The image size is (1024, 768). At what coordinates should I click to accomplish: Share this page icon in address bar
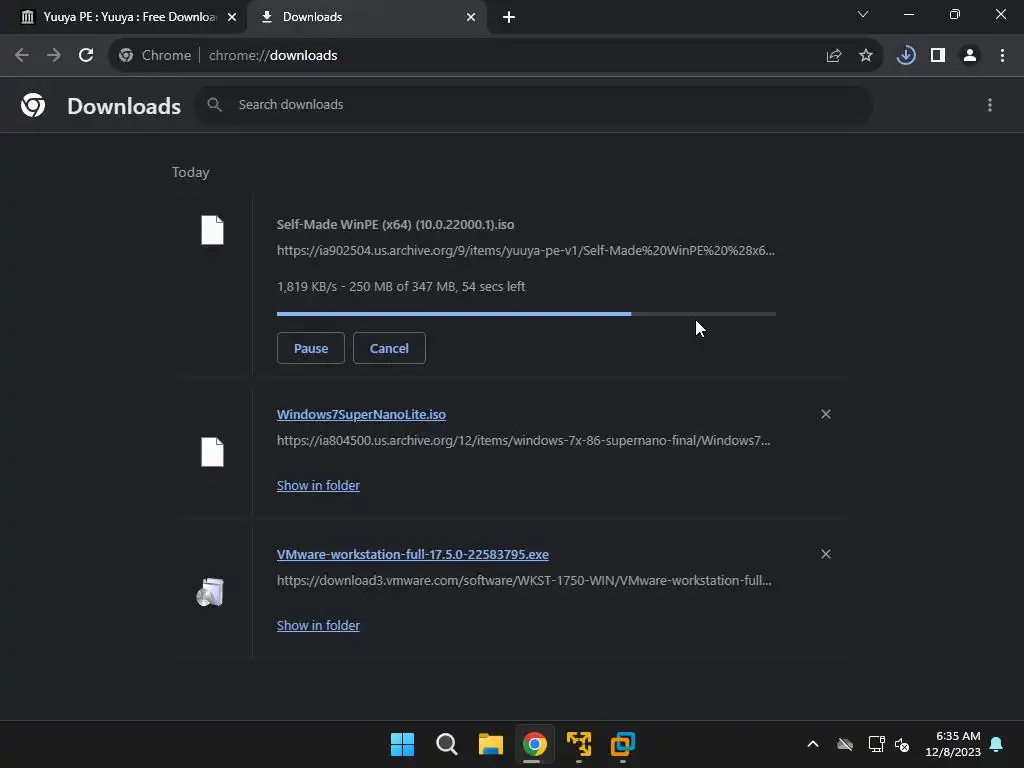[x=834, y=56]
